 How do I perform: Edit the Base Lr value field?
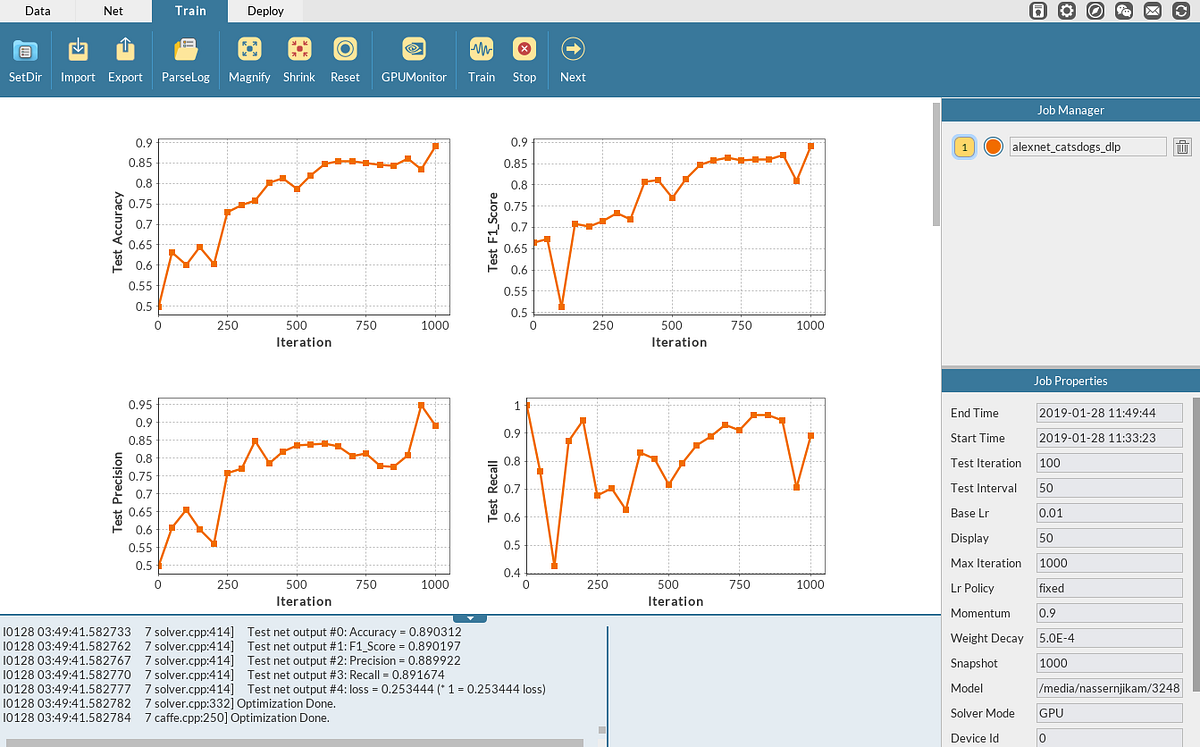click(1108, 513)
